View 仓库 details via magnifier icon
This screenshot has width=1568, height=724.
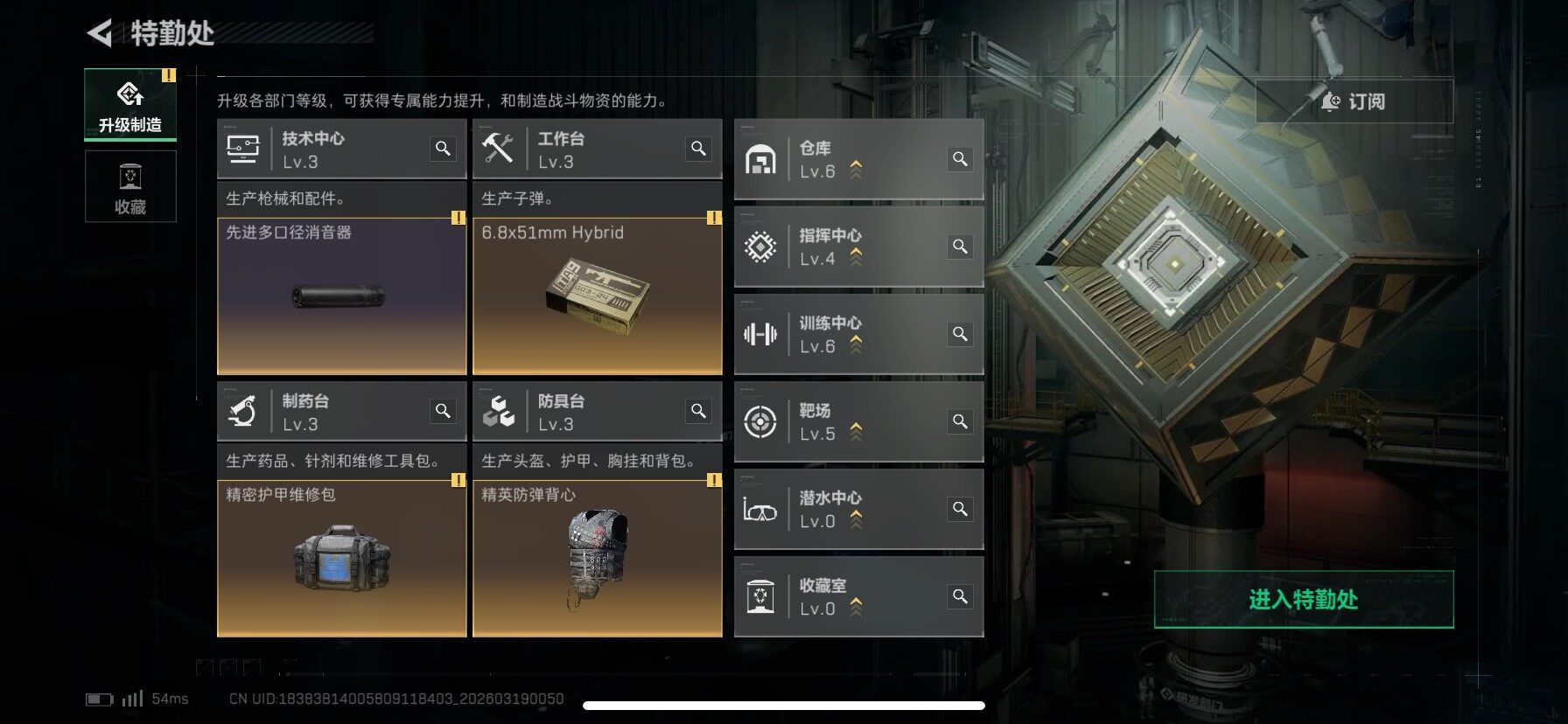[960, 159]
